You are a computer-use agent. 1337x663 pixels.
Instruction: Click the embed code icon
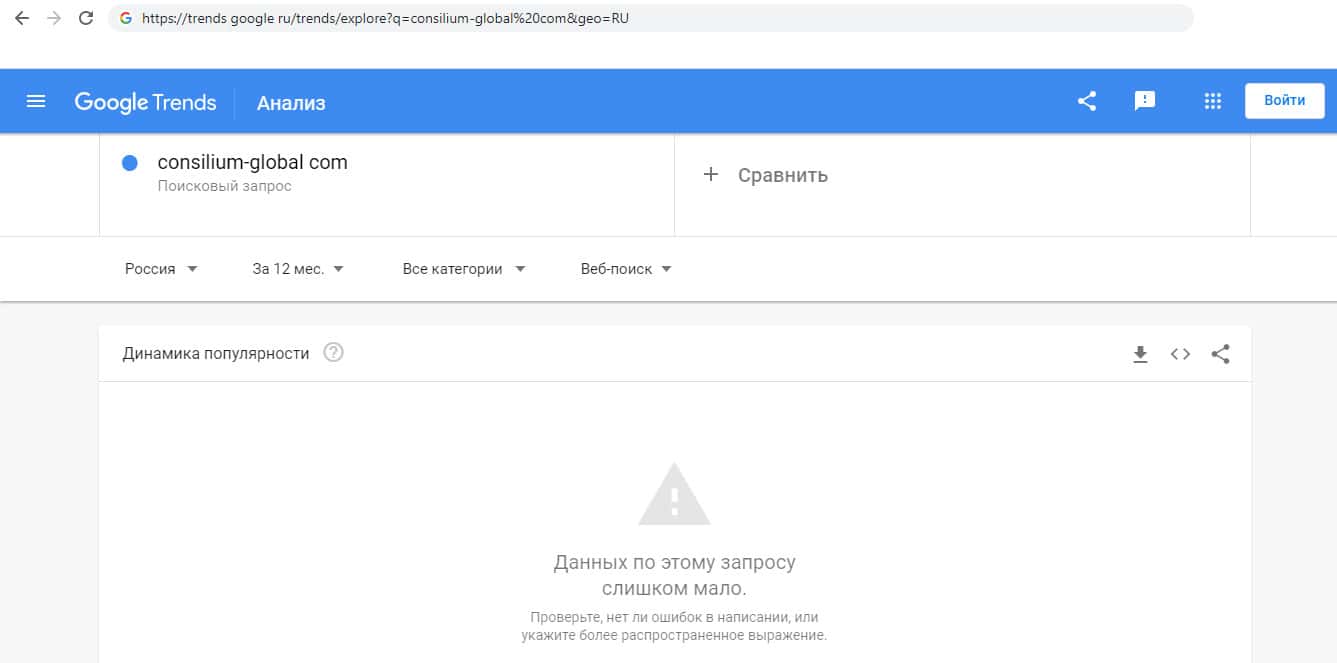tap(1180, 354)
